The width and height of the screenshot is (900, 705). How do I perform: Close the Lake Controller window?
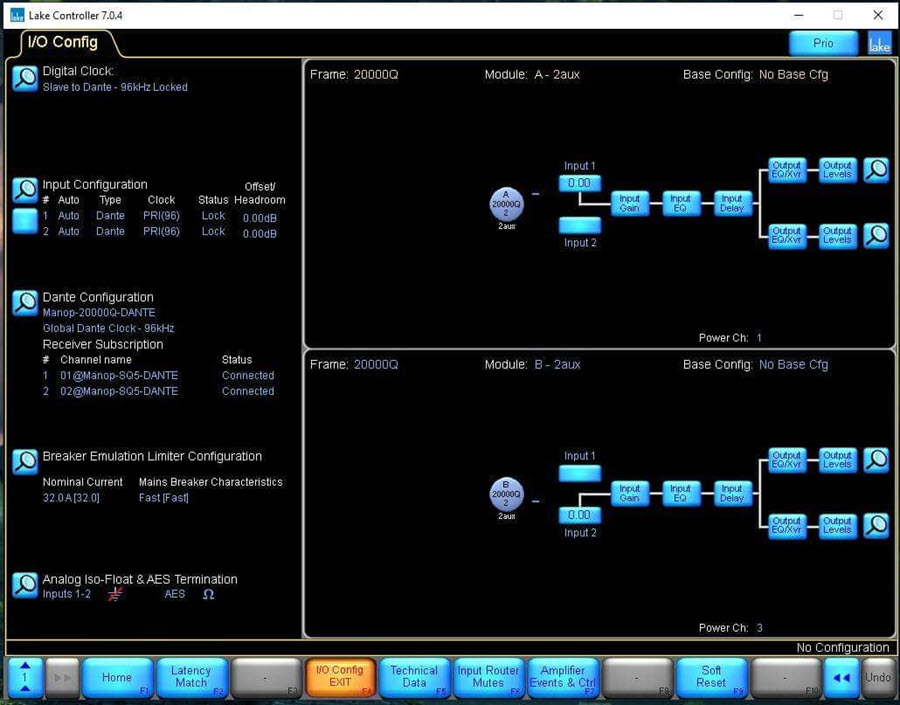tap(878, 15)
